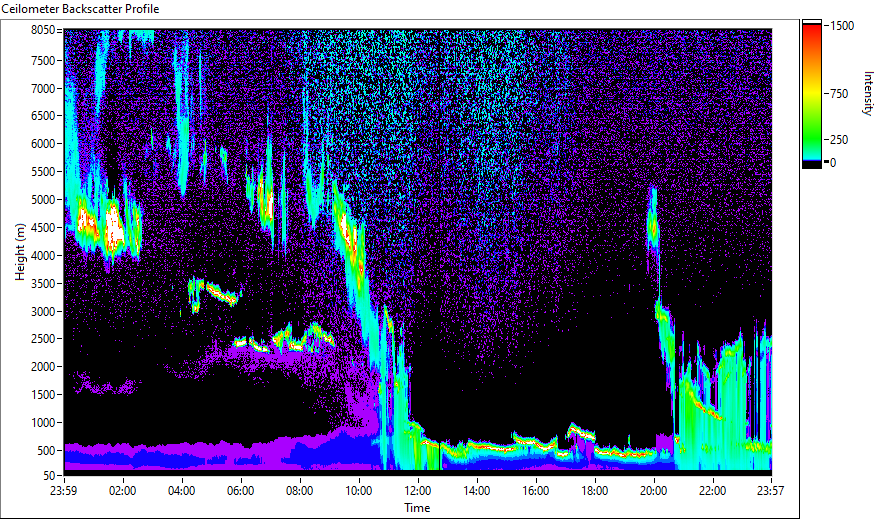Select the 6000 height axis label
The image size is (878, 519).
[x=43, y=144]
